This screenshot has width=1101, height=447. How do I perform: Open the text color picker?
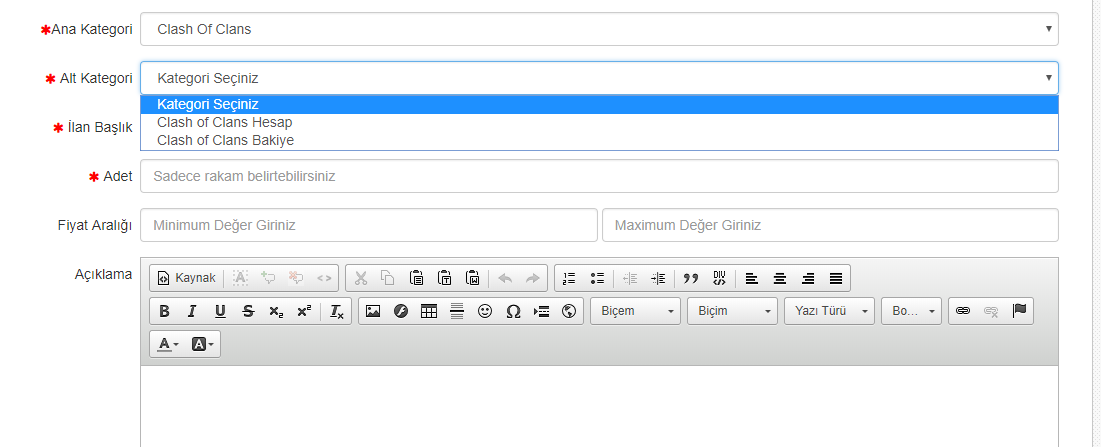click(x=168, y=344)
